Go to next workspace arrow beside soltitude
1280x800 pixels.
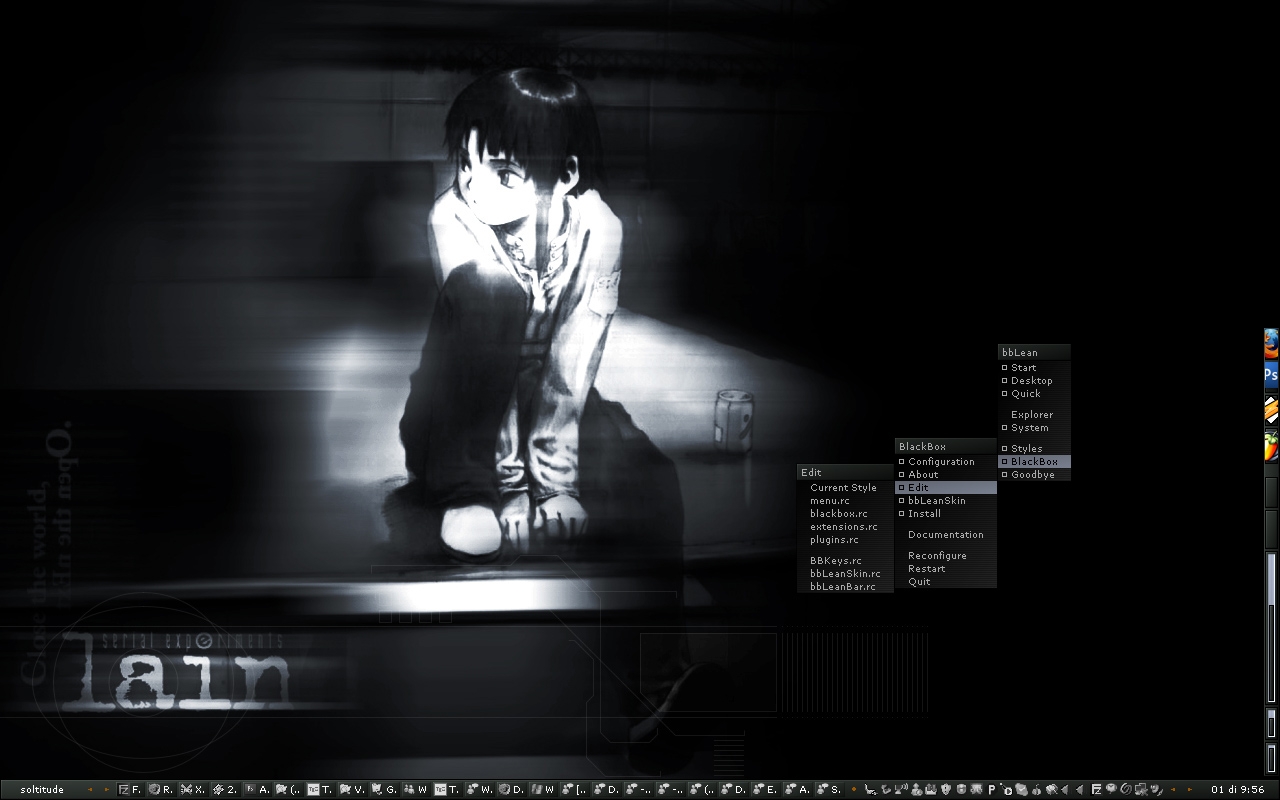point(107,789)
